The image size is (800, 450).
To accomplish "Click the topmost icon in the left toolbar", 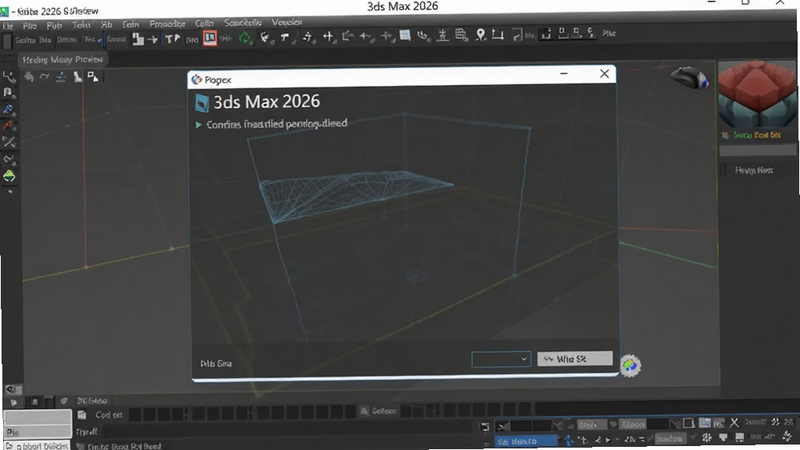I will (x=9, y=77).
